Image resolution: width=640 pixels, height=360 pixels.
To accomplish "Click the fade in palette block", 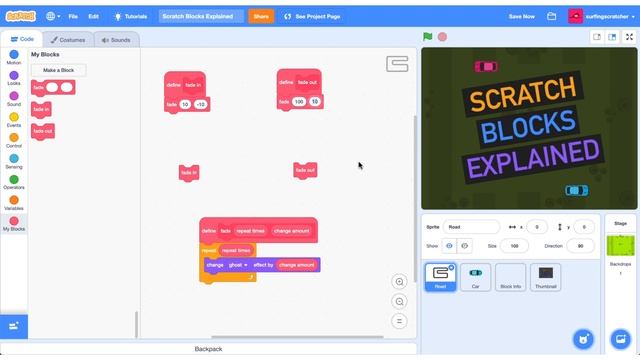I will [41, 109].
